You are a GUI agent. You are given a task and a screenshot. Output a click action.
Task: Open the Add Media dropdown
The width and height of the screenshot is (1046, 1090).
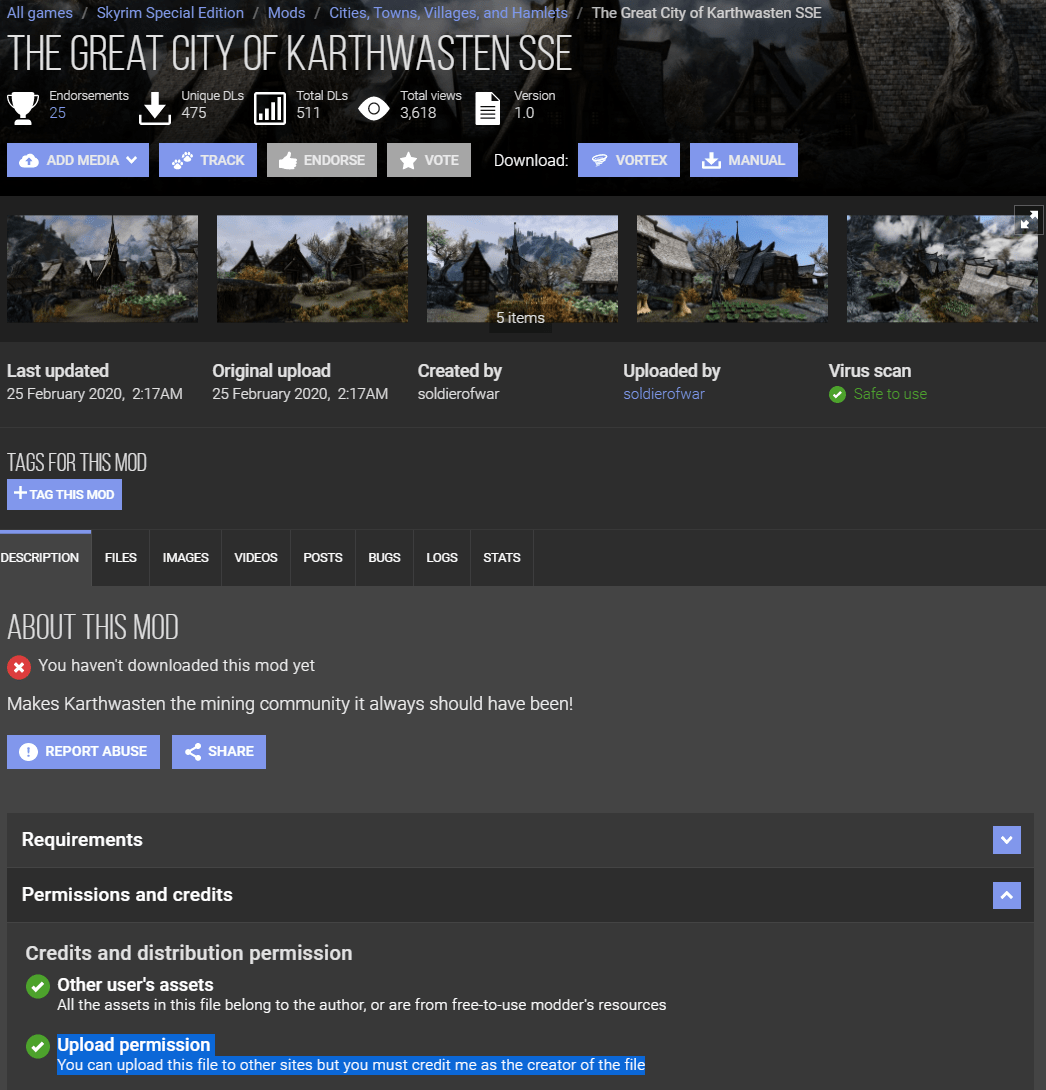click(78, 160)
